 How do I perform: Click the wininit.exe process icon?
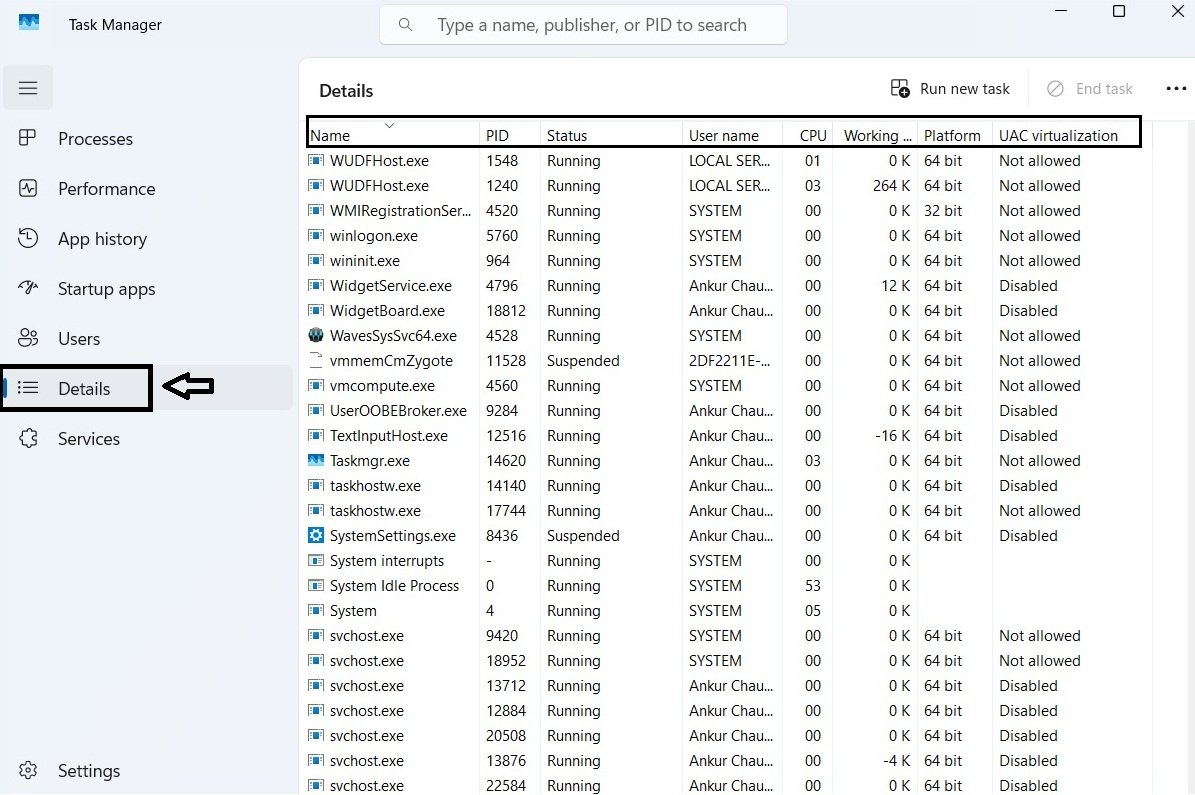click(316, 261)
